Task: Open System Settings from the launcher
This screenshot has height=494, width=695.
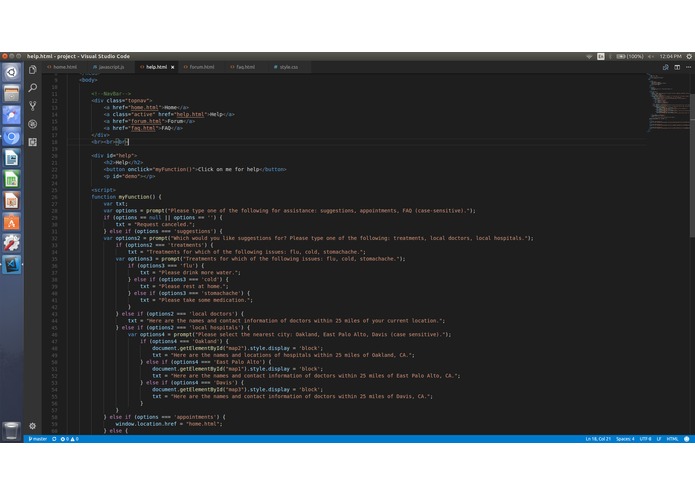Action: pos(12,243)
